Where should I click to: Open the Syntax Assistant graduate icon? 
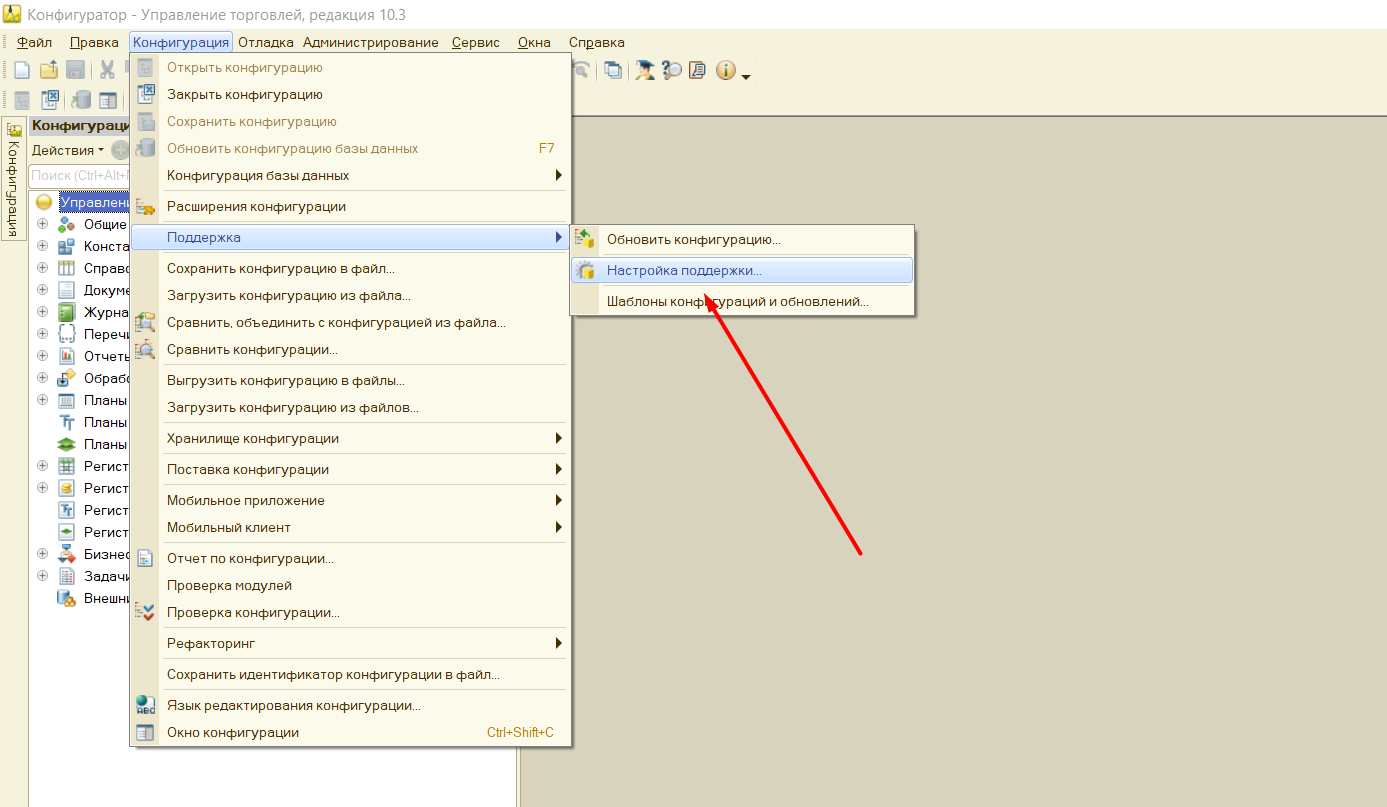[647, 70]
